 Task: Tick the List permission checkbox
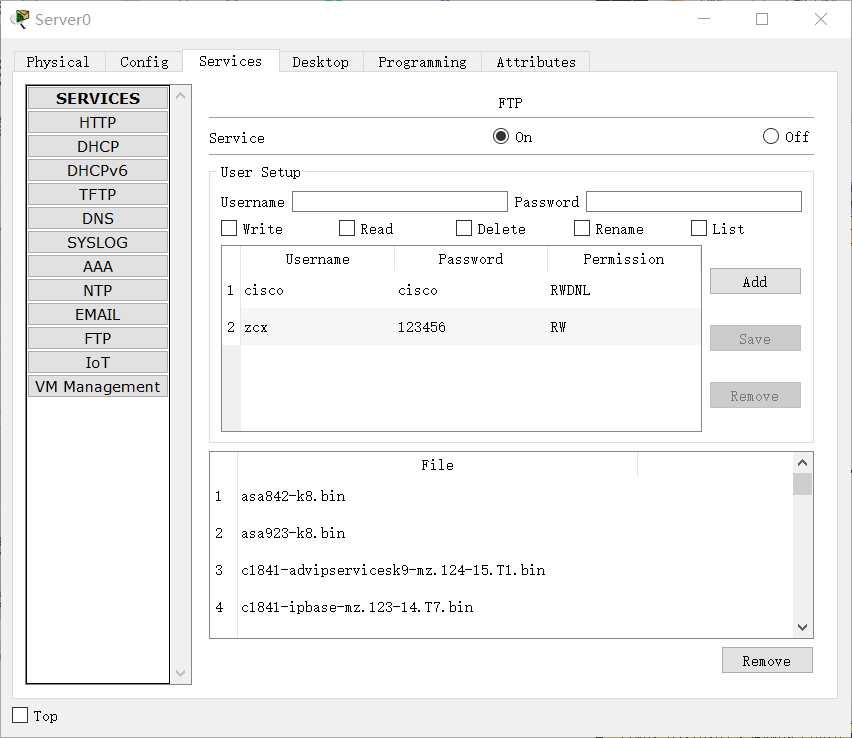tap(699, 228)
